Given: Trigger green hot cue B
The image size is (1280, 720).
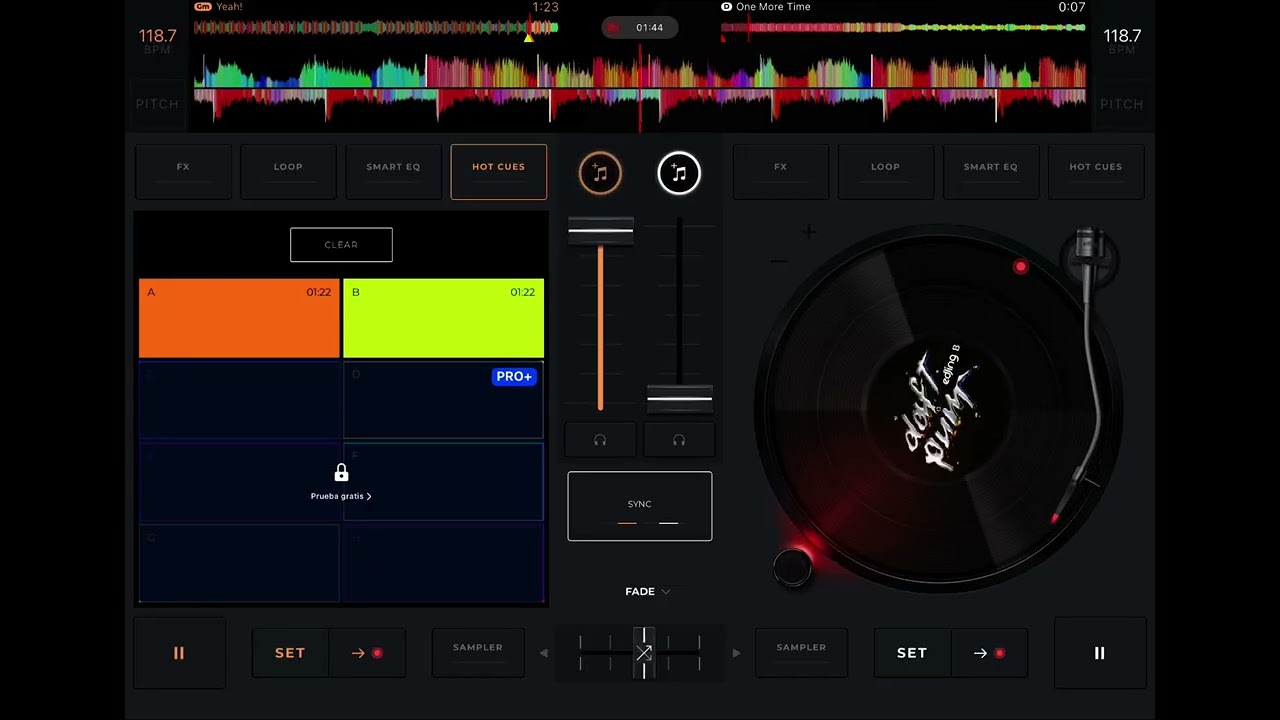Looking at the screenshot, I should [x=443, y=318].
